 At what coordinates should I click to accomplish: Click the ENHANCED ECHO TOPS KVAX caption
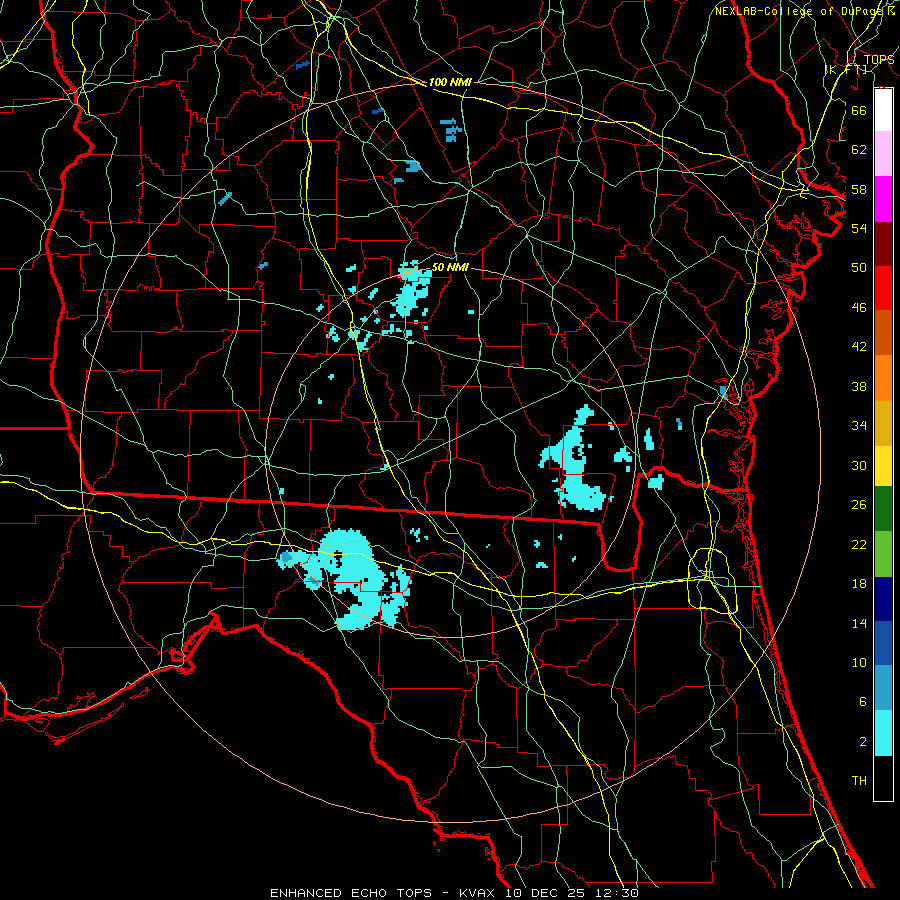coord(454,893)
